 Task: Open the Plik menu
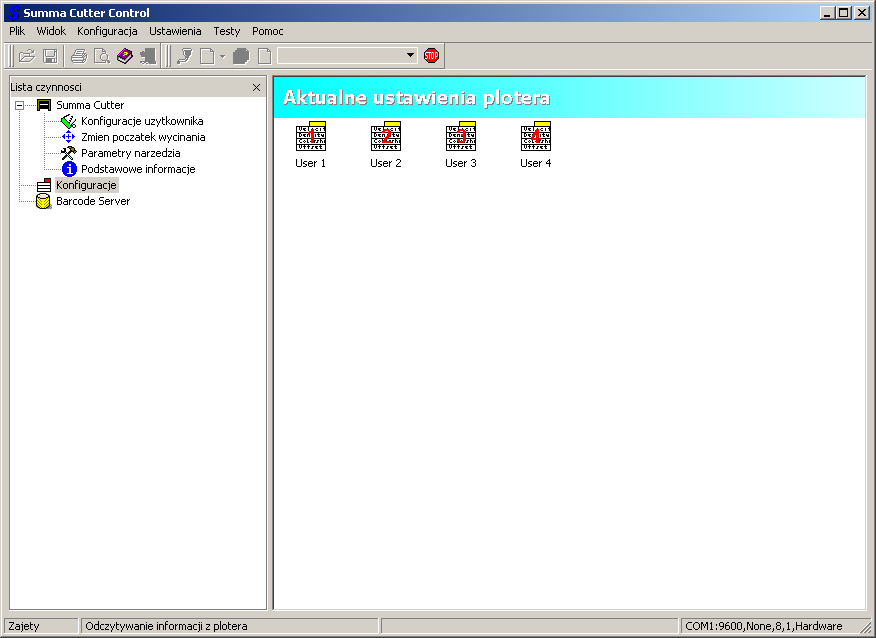click(x=17, y=31)
